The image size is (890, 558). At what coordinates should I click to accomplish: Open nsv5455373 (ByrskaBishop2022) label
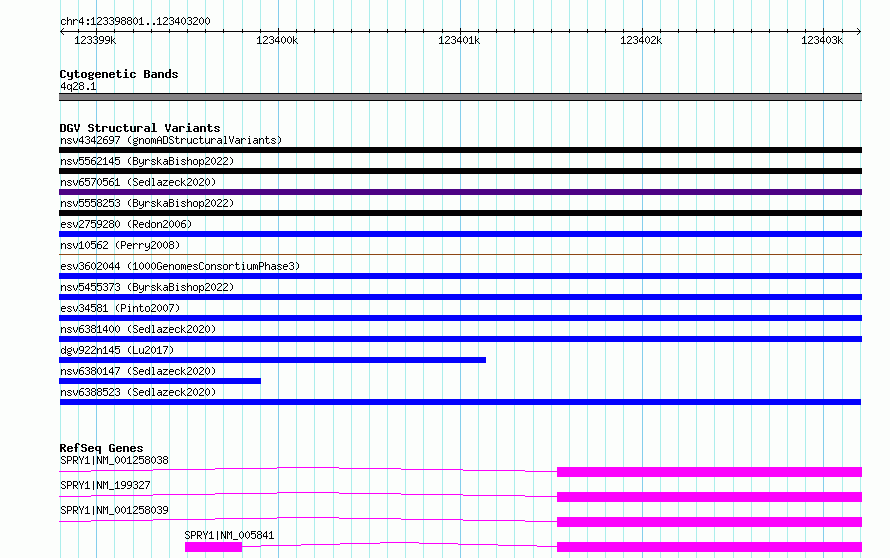(x=147, y=287)
